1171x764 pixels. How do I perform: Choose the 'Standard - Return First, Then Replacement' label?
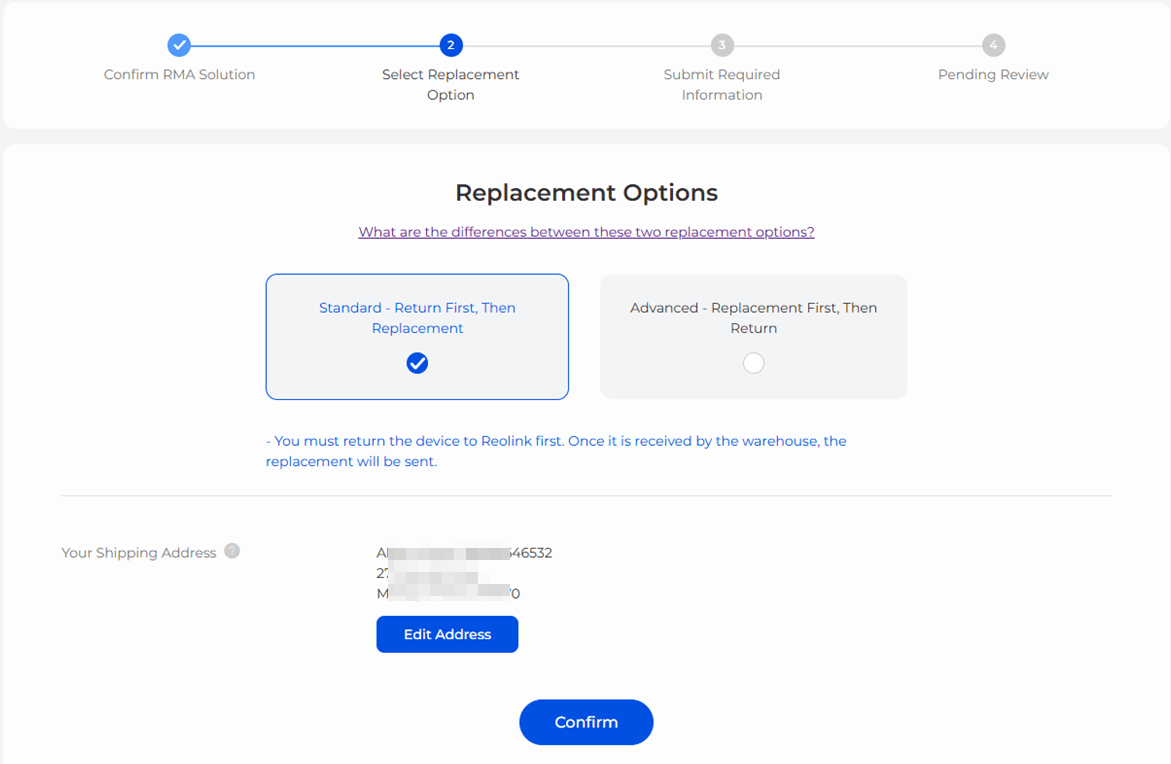point(417,318)
